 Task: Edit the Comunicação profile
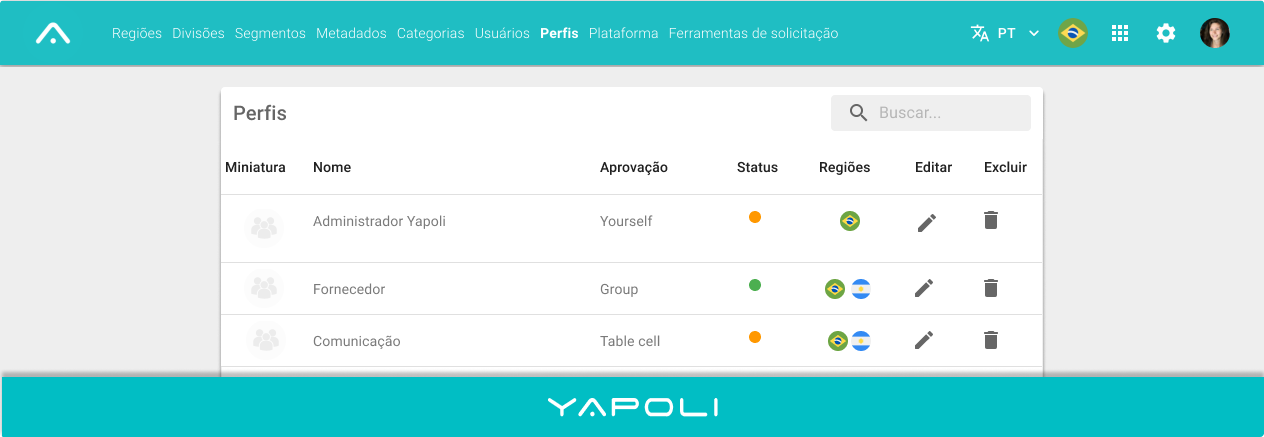[924, 340]
